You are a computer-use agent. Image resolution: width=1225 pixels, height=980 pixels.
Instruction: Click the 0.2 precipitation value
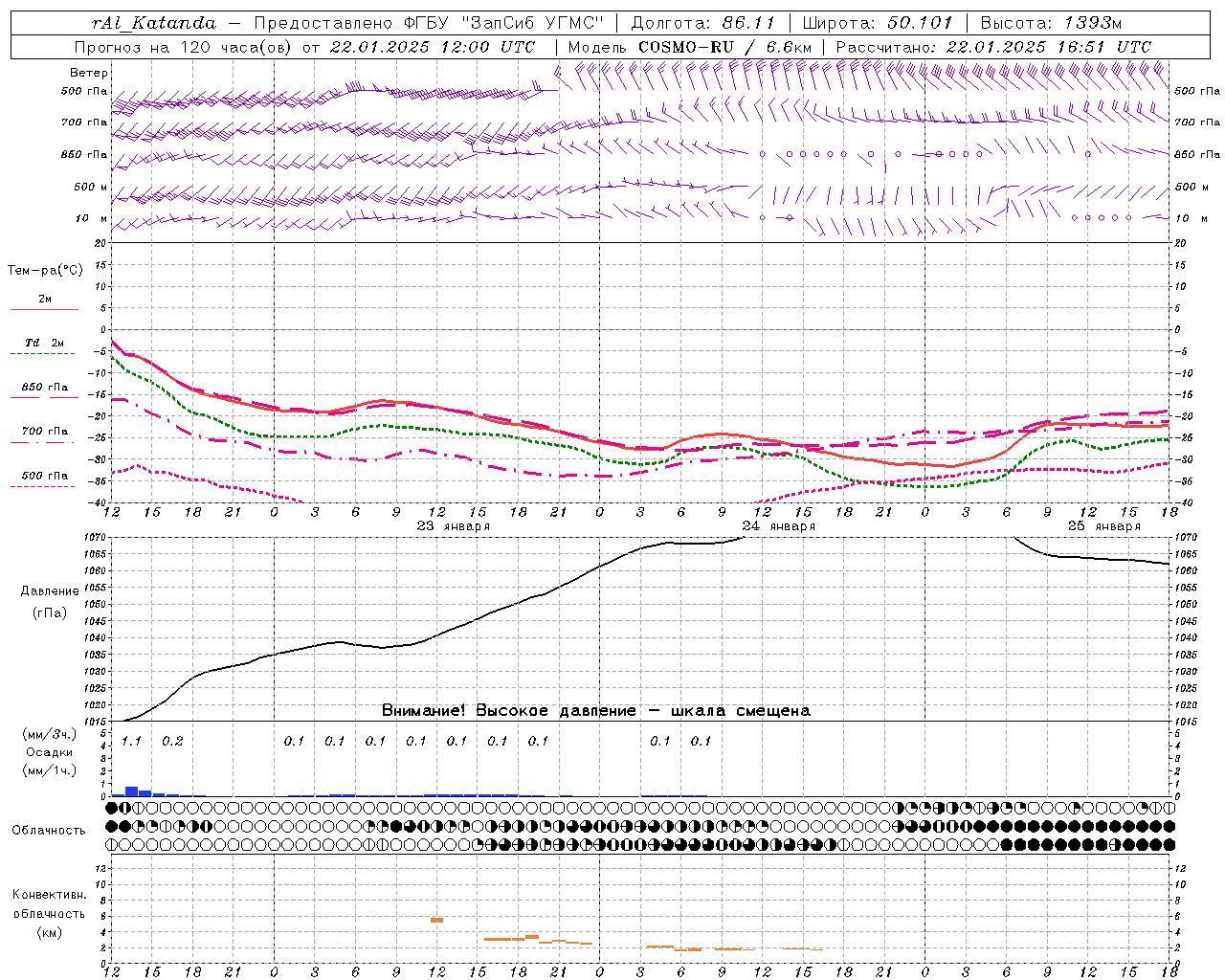point(172,742)
